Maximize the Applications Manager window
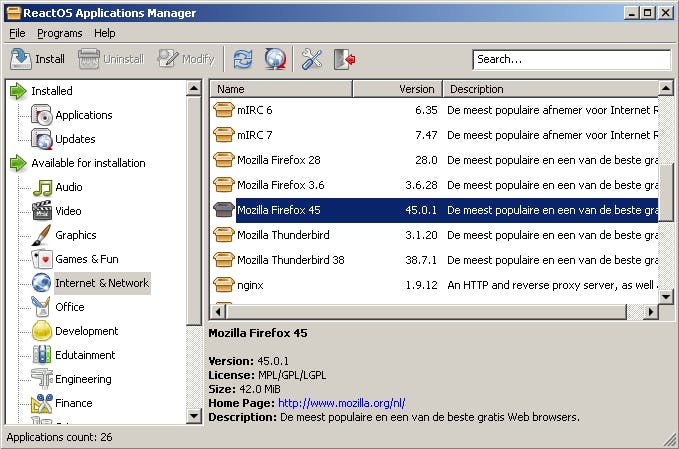 [x=648, y=13]
